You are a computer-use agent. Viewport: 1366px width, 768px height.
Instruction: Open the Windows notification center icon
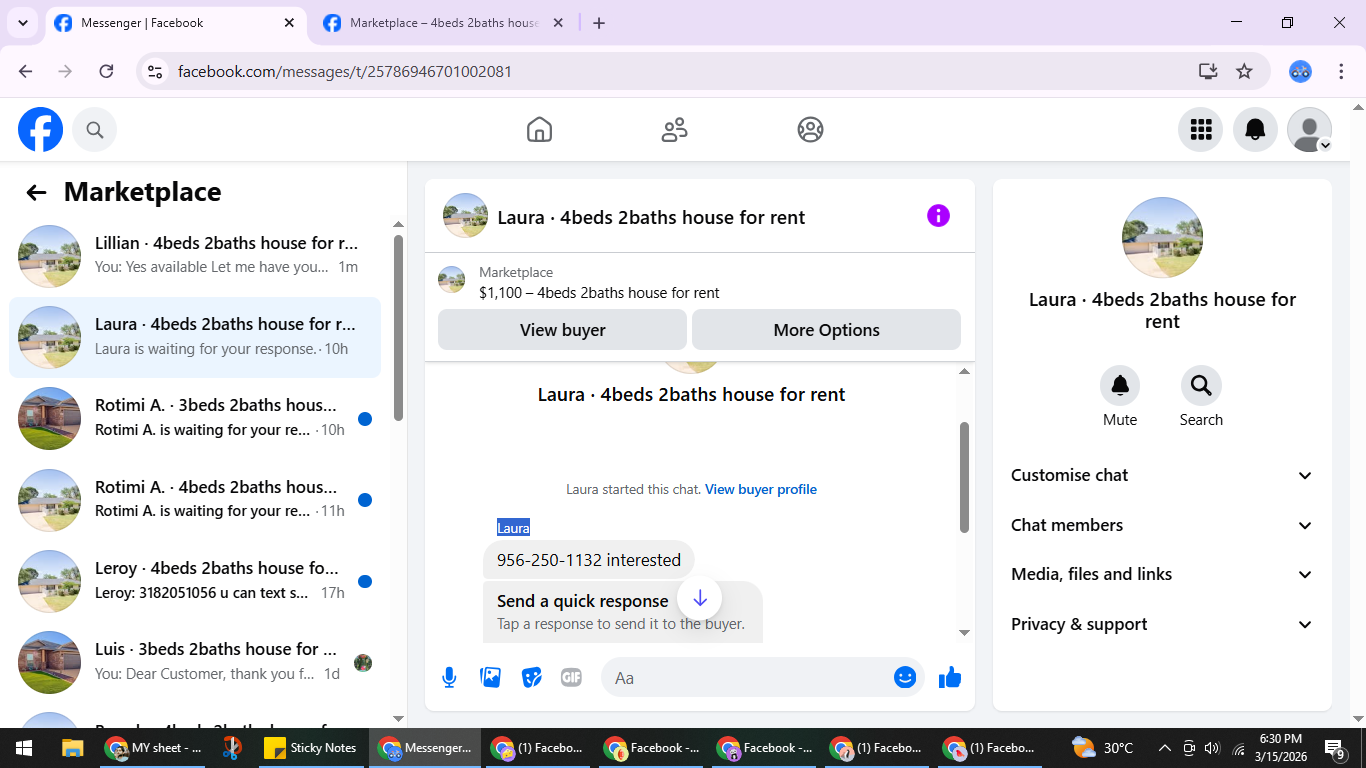tap(1335, 748)
